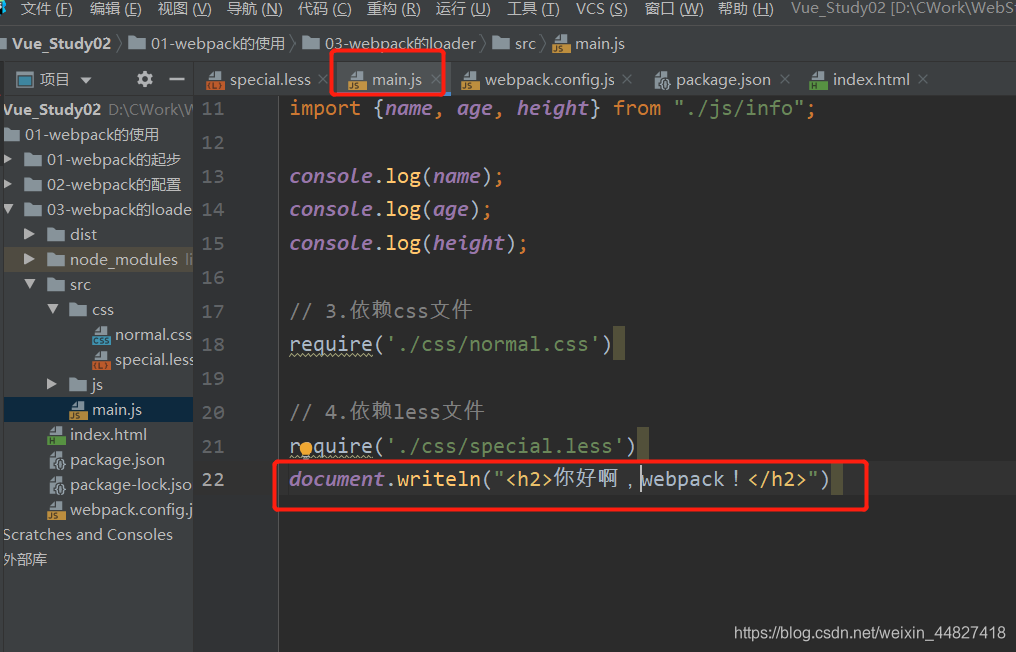Click the yellow intention lightbulb on line 21
The height and width of the screenshot is (652, 1016).
coord(306,447)
